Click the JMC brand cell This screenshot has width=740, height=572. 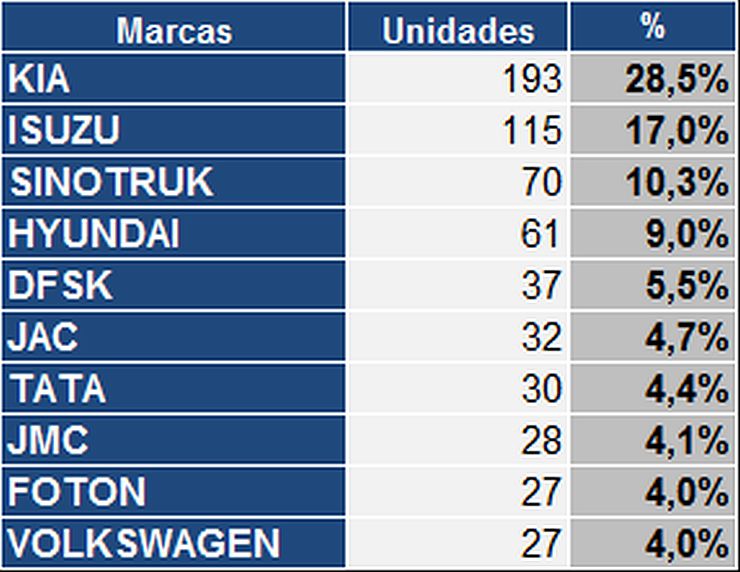pyautogui.click(x=174, y=440)
